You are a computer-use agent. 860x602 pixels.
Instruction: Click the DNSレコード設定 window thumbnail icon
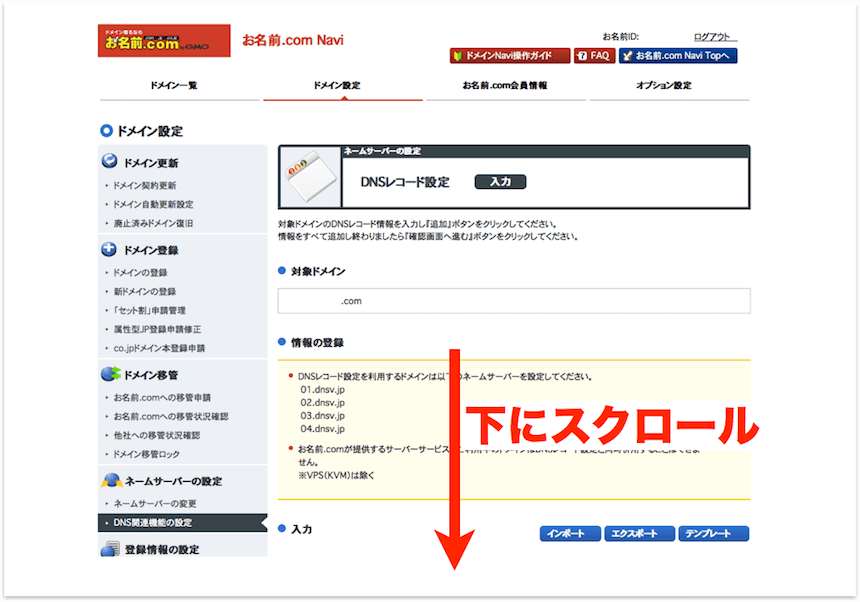point(310,177)
